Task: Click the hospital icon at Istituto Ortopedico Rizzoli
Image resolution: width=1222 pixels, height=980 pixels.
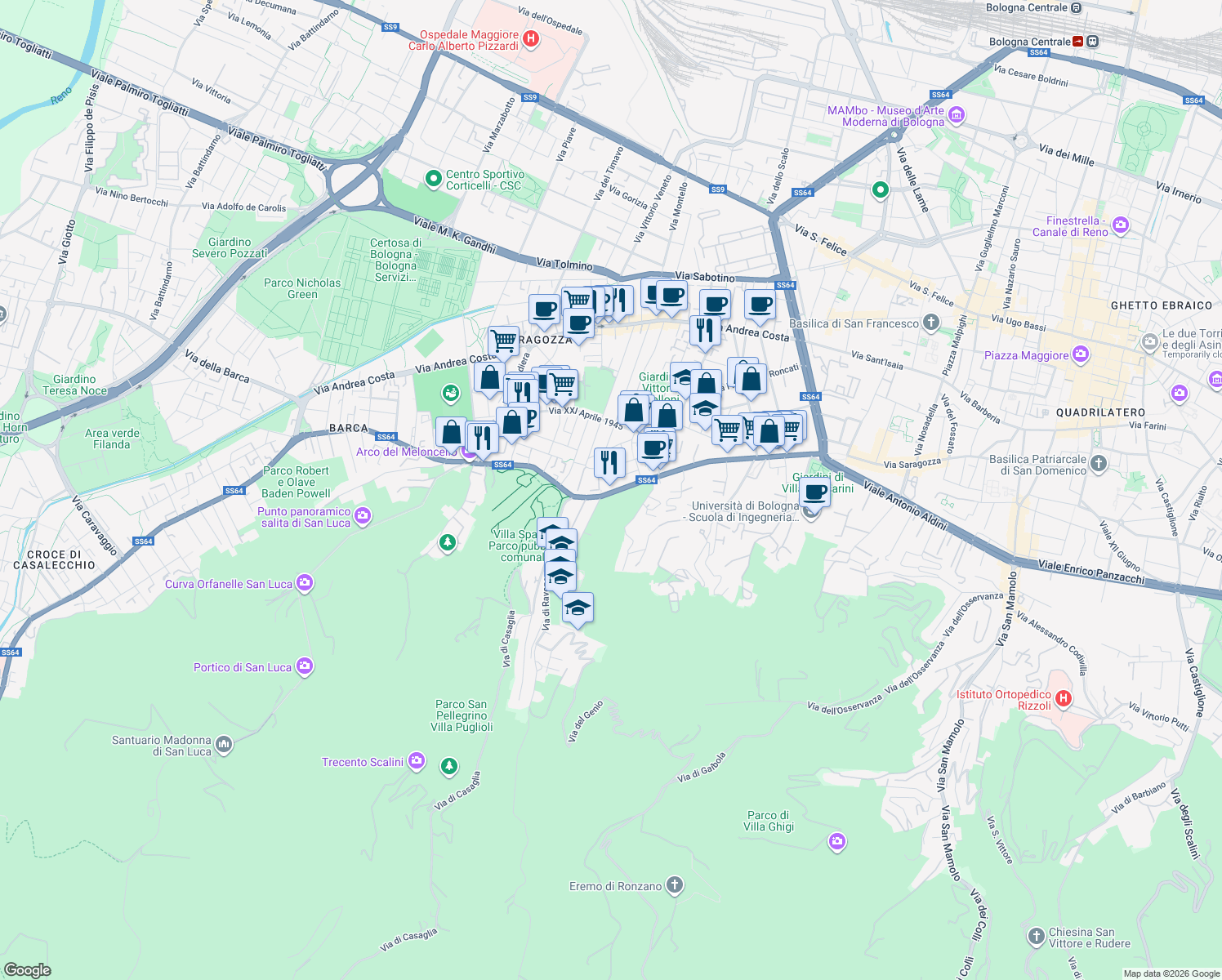Action: (x=1063, y=699)
